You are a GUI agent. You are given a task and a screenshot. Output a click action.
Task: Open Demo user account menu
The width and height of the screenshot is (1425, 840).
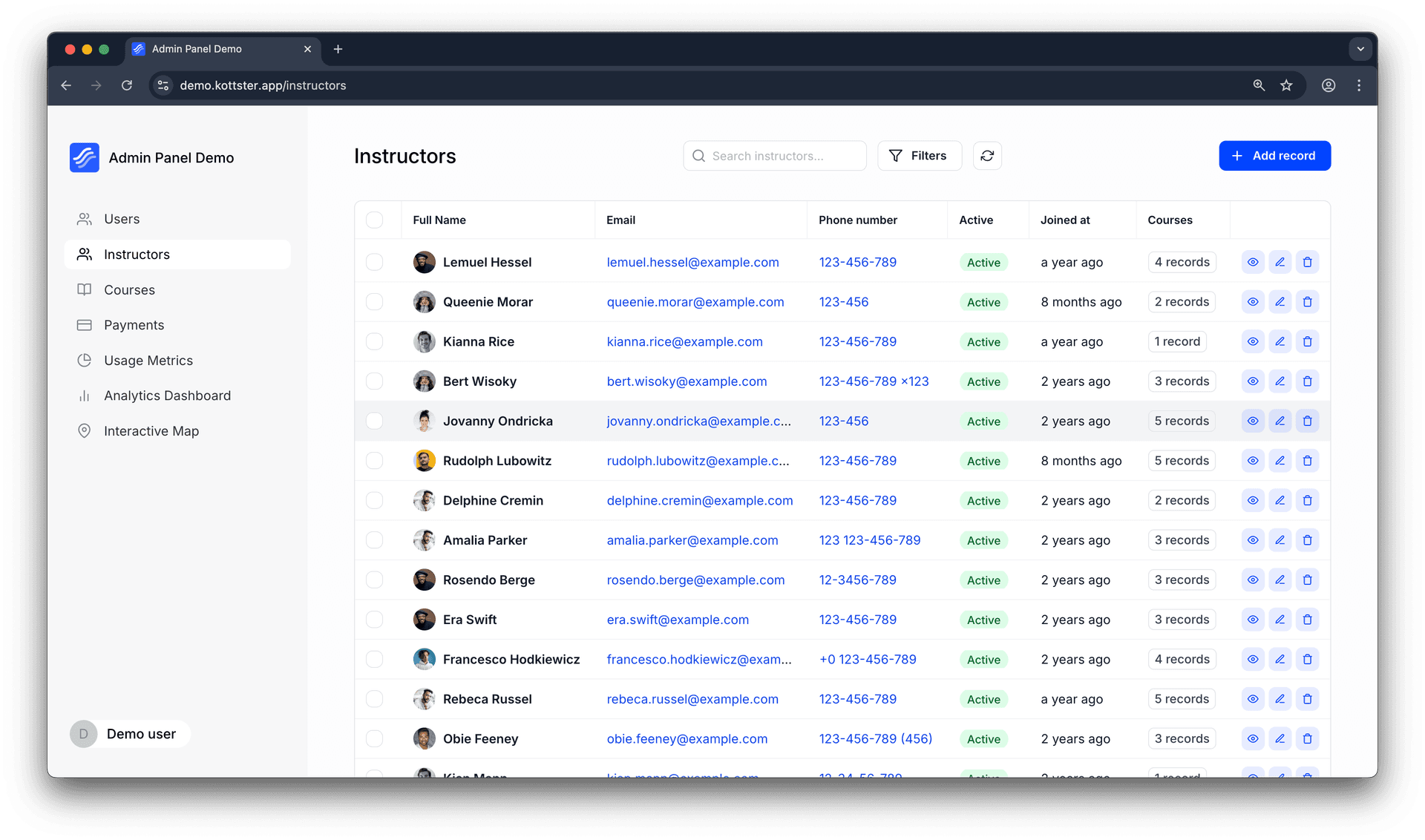[x=130, y=734]
